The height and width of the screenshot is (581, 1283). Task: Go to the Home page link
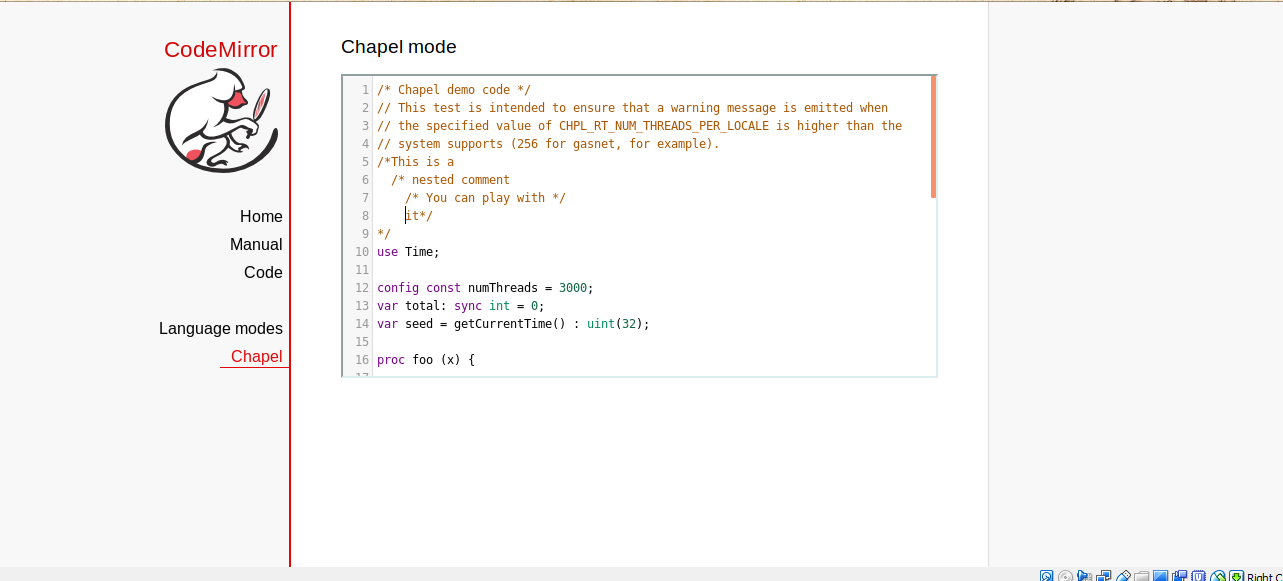pos(261,217)
